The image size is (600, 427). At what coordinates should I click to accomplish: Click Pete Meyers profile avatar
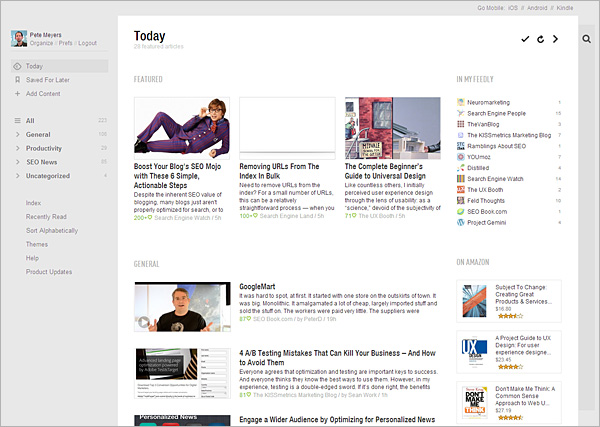[x=18, y=38]
